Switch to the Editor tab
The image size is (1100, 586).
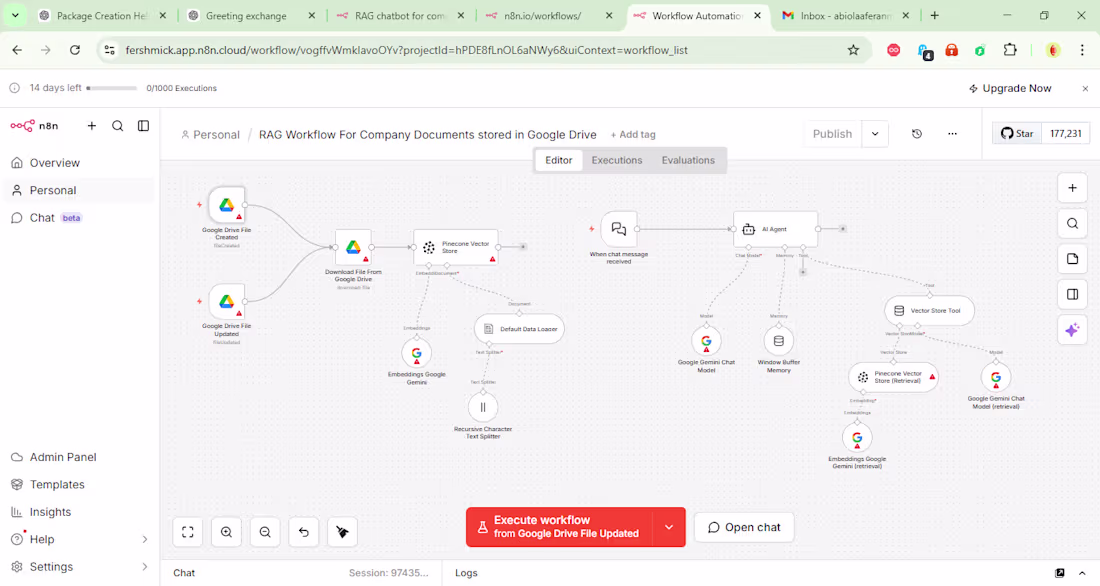558,160
